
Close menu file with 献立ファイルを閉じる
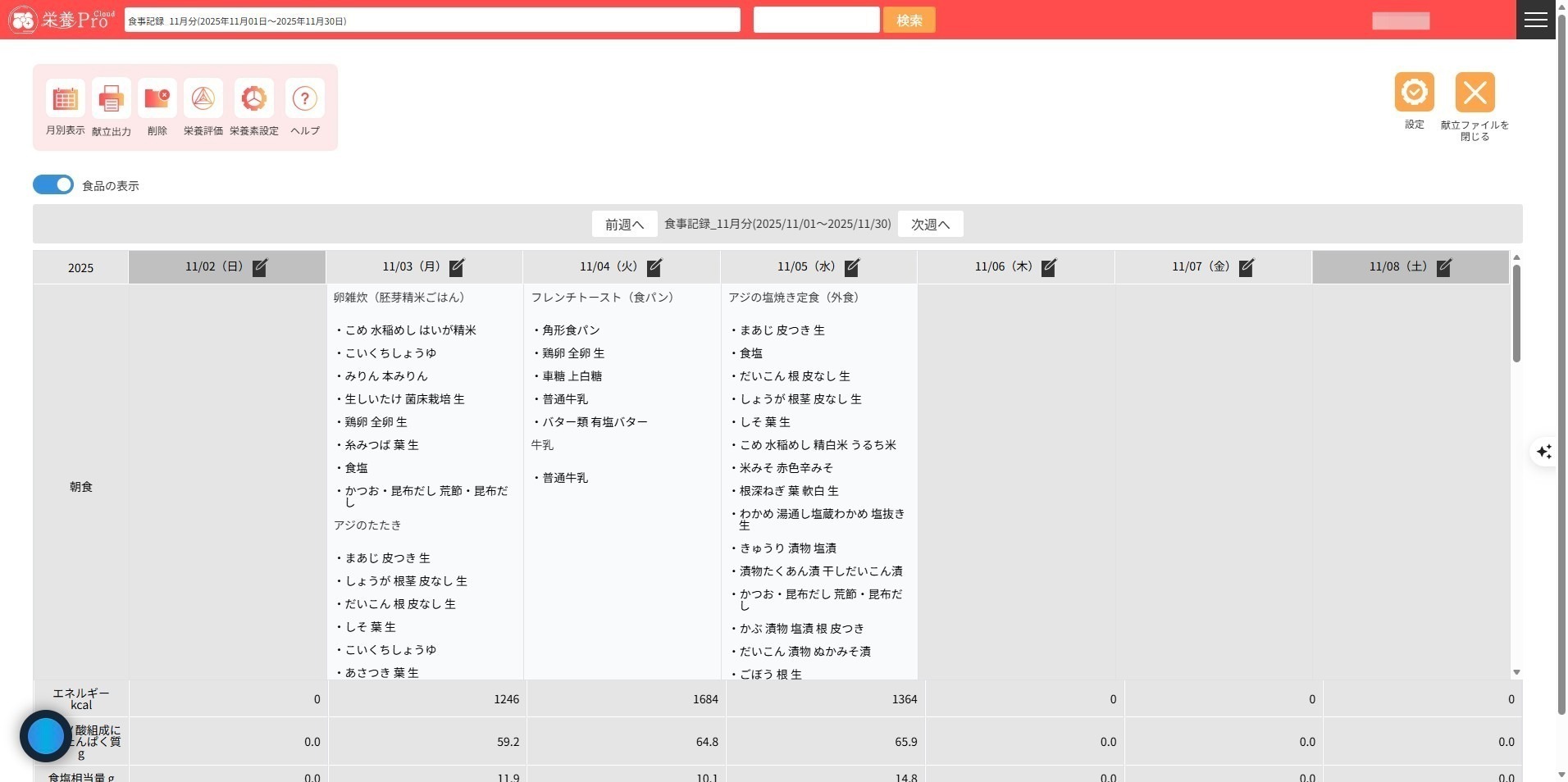click(1475, 93)
